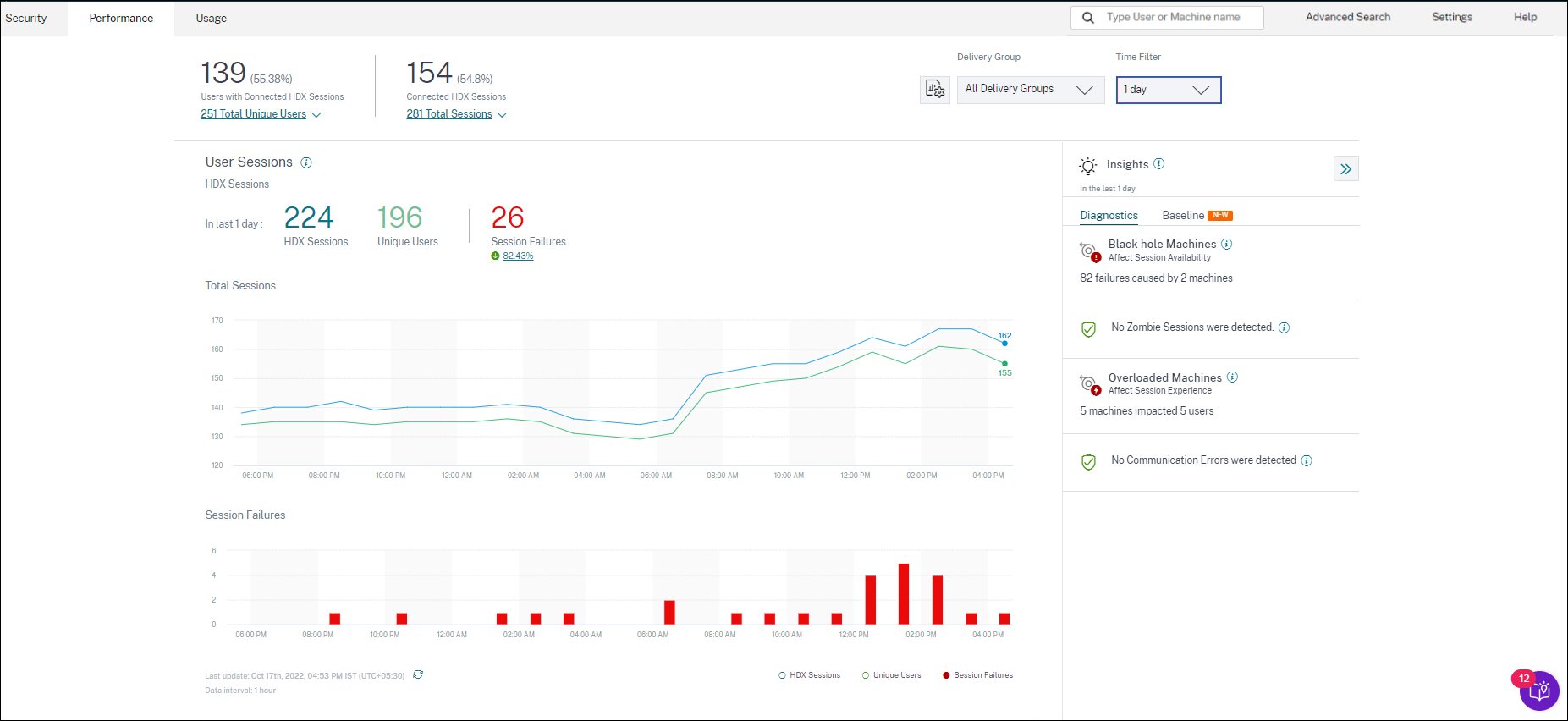Expand 251 Total Unique Users breakdown
Viewport: 1568px width, 721px height.
pyautogui.click(x=260, y=114)
